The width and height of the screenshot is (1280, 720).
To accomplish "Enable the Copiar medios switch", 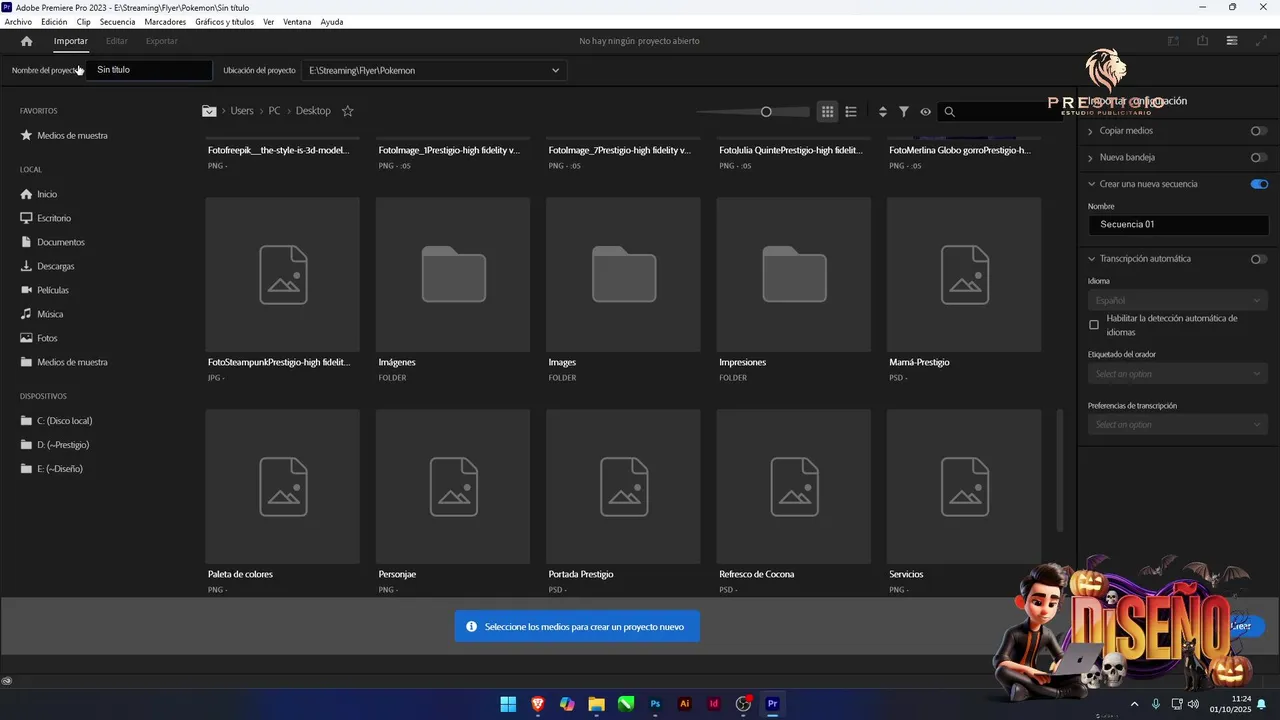I will click(x=1259, y=131).
